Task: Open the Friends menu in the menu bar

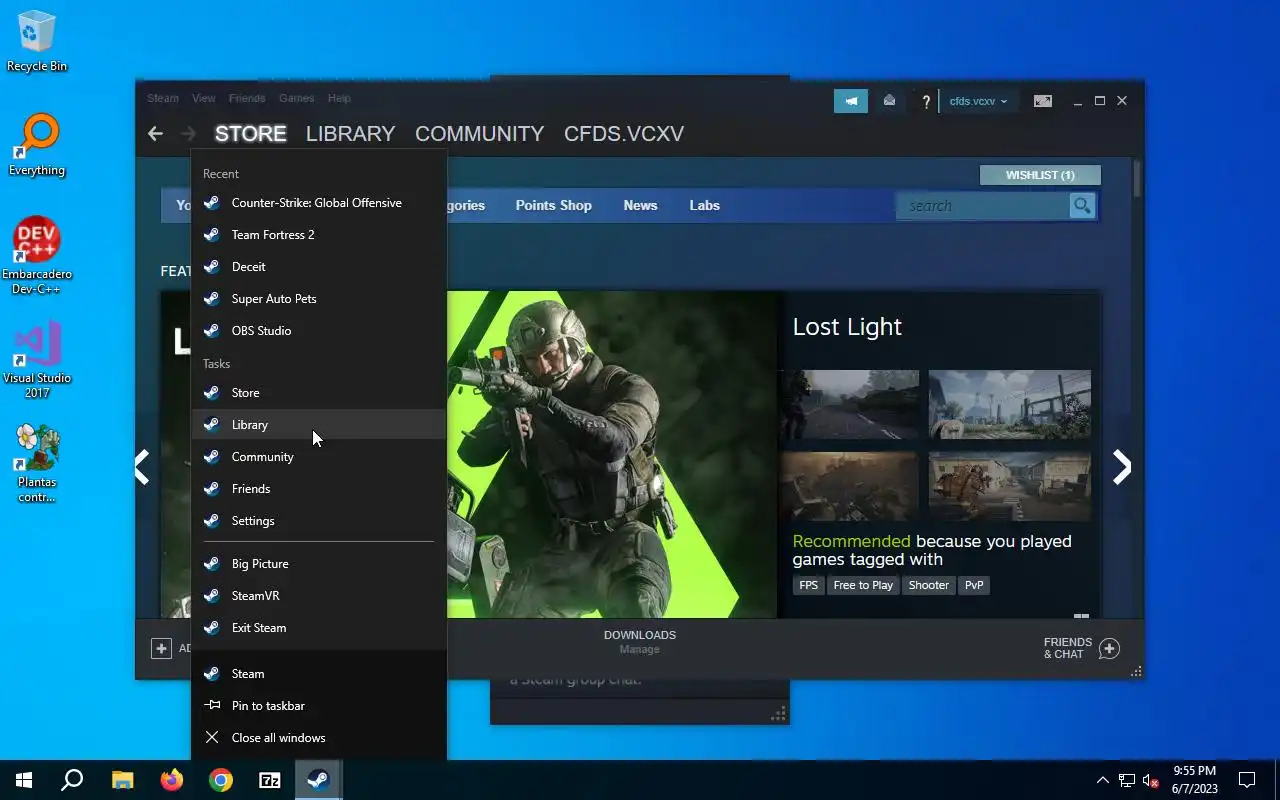Action: 247,98
